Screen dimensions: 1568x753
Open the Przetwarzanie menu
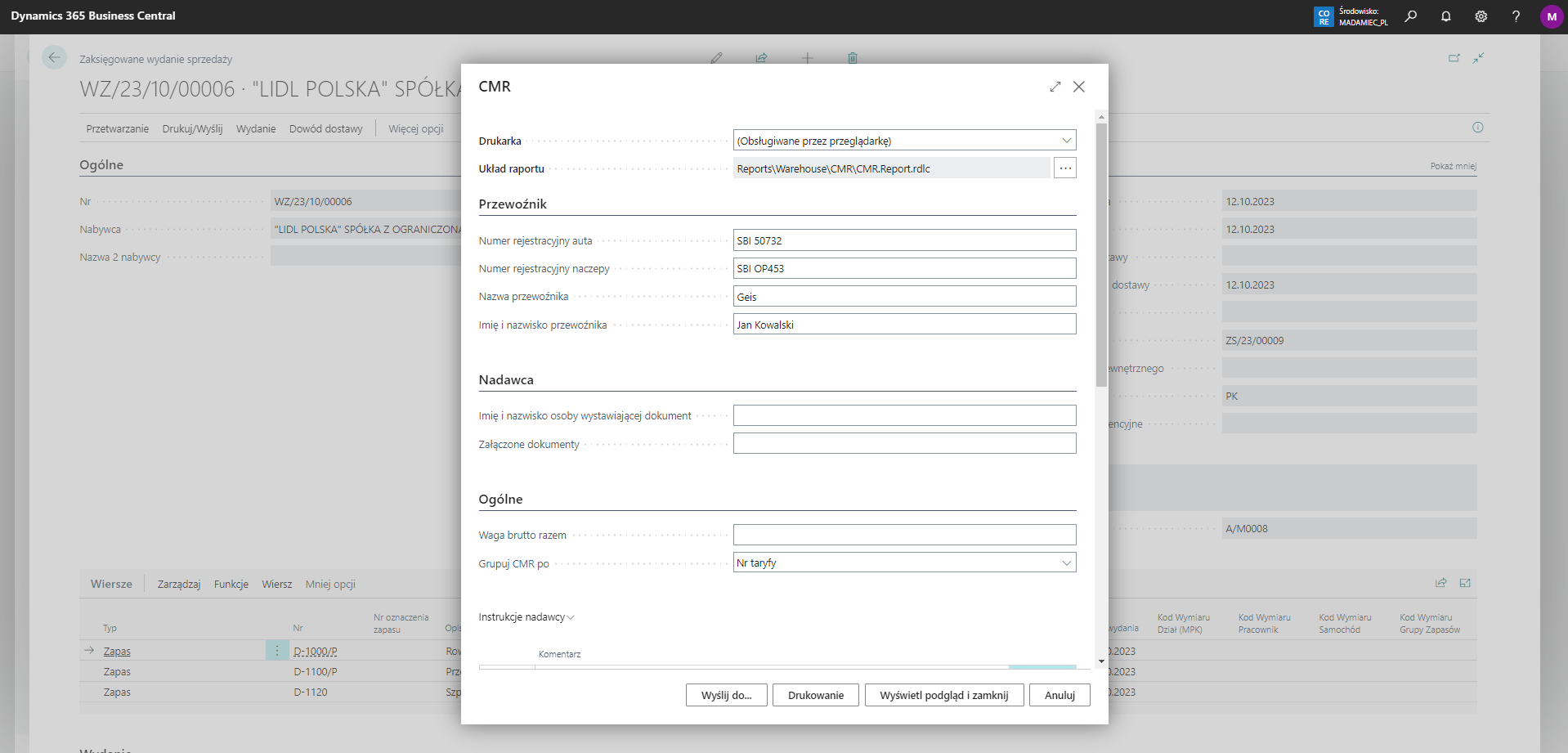pyautogui.click(x=118, y=128)
